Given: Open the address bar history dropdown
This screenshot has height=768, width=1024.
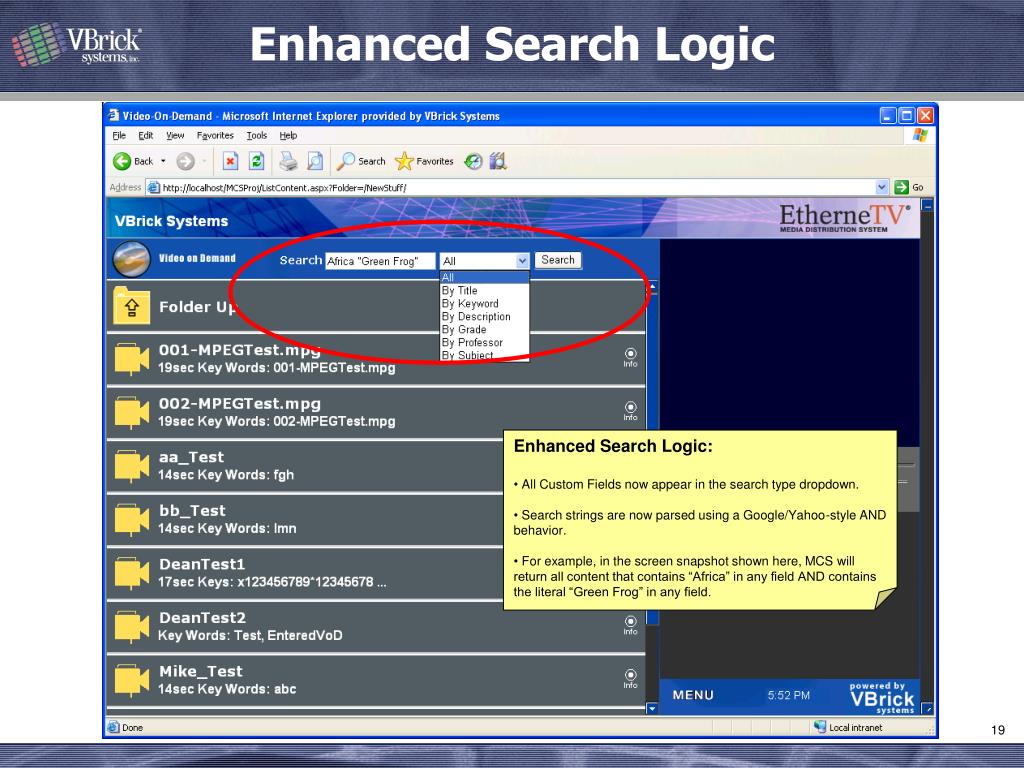Looking at the screenshot, I should [x=882, y=187].
